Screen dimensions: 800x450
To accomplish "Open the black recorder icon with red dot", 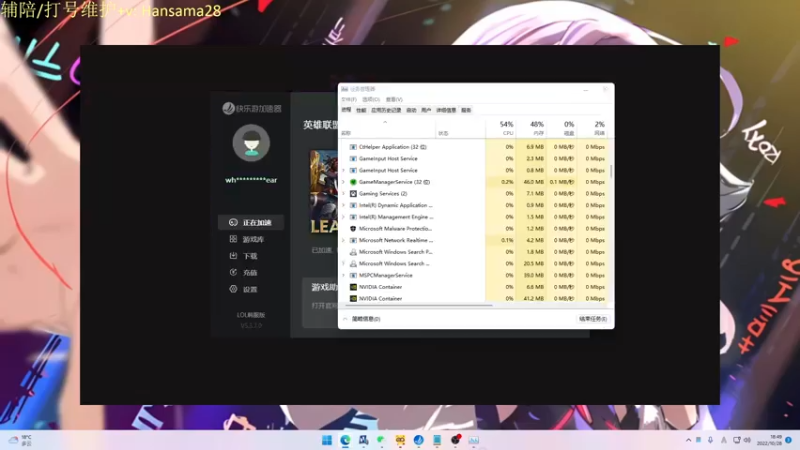I will (456, 439).
